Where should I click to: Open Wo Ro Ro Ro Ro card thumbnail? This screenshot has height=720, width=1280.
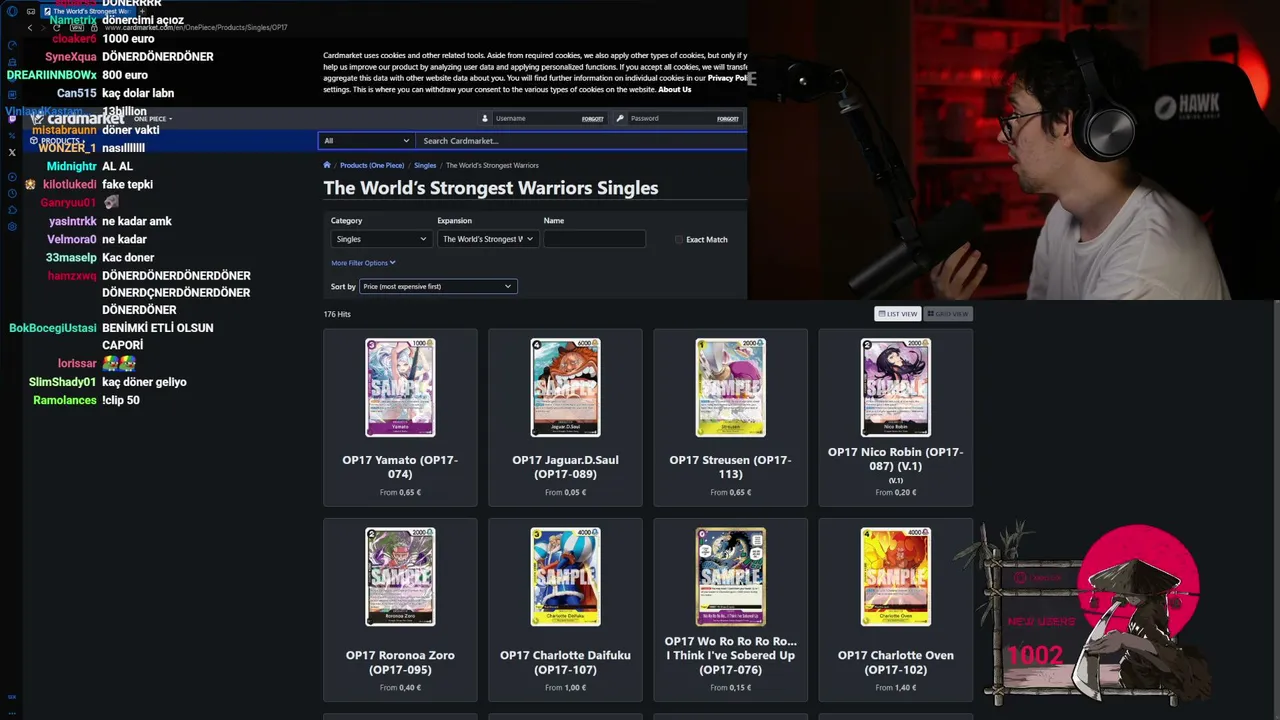point(730,577)
